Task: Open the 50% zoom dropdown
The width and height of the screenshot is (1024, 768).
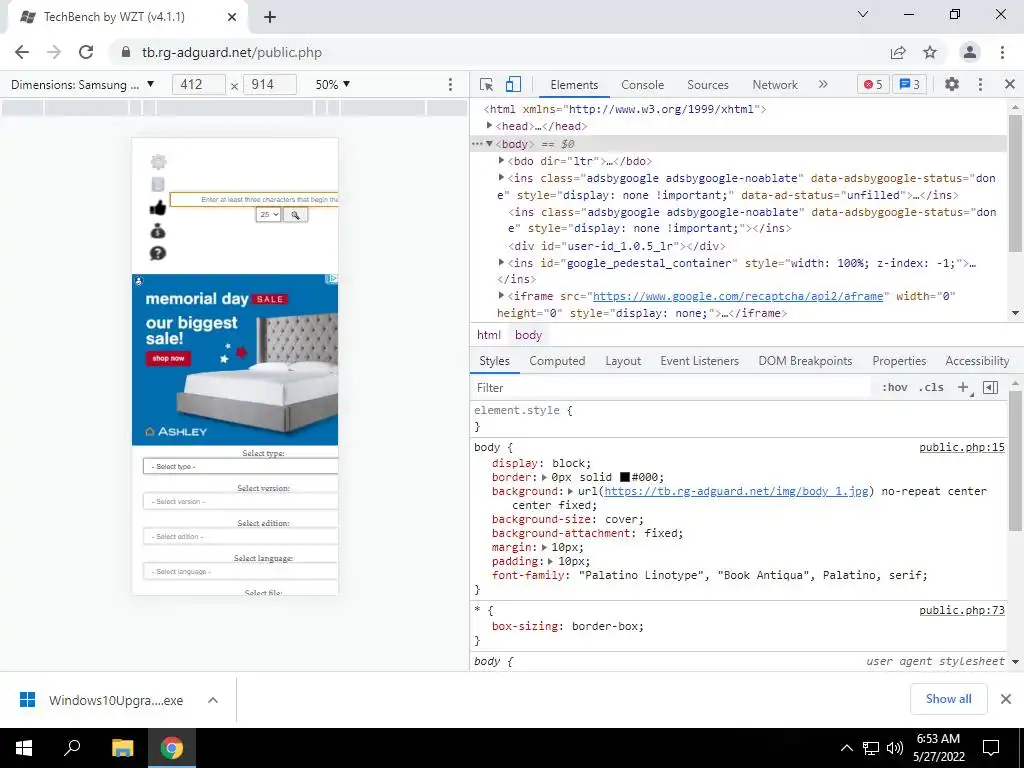Action: (333, 84)
